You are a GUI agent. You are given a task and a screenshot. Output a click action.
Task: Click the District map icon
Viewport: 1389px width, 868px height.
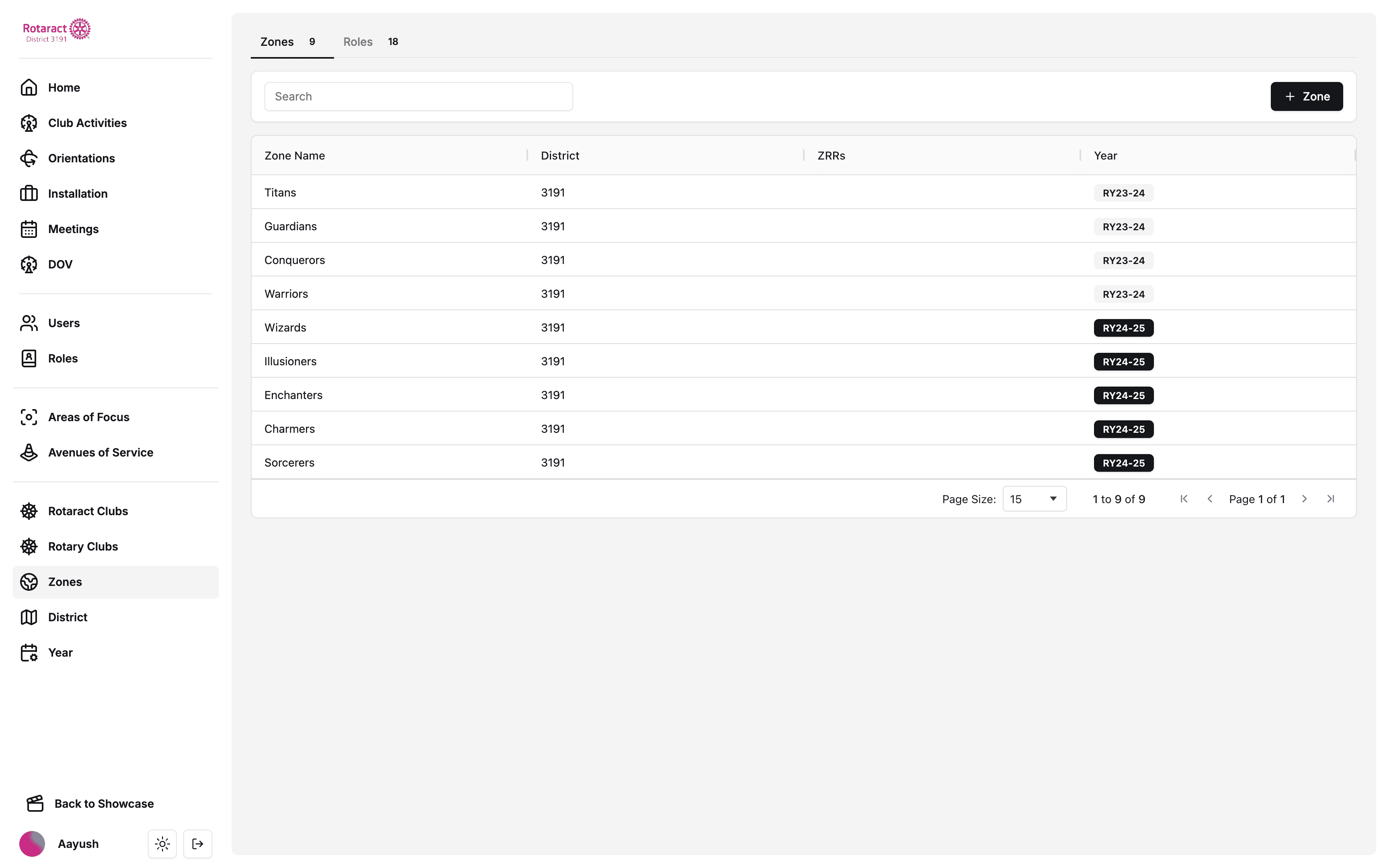(29, 617)
